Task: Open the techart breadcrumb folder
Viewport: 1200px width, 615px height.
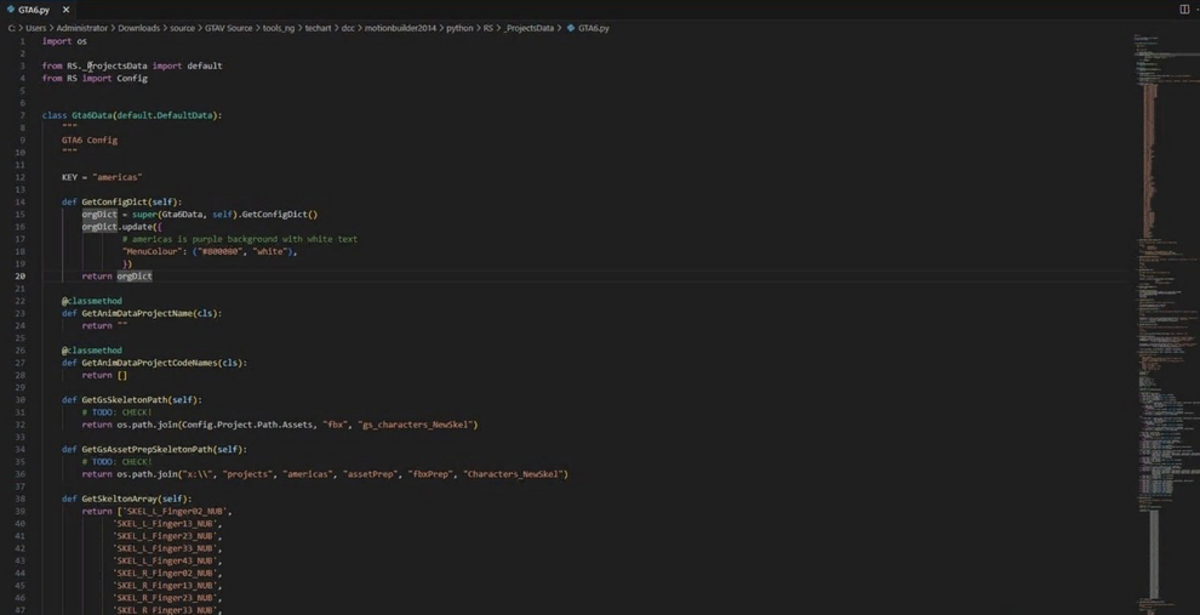Action: coord(318,28)
